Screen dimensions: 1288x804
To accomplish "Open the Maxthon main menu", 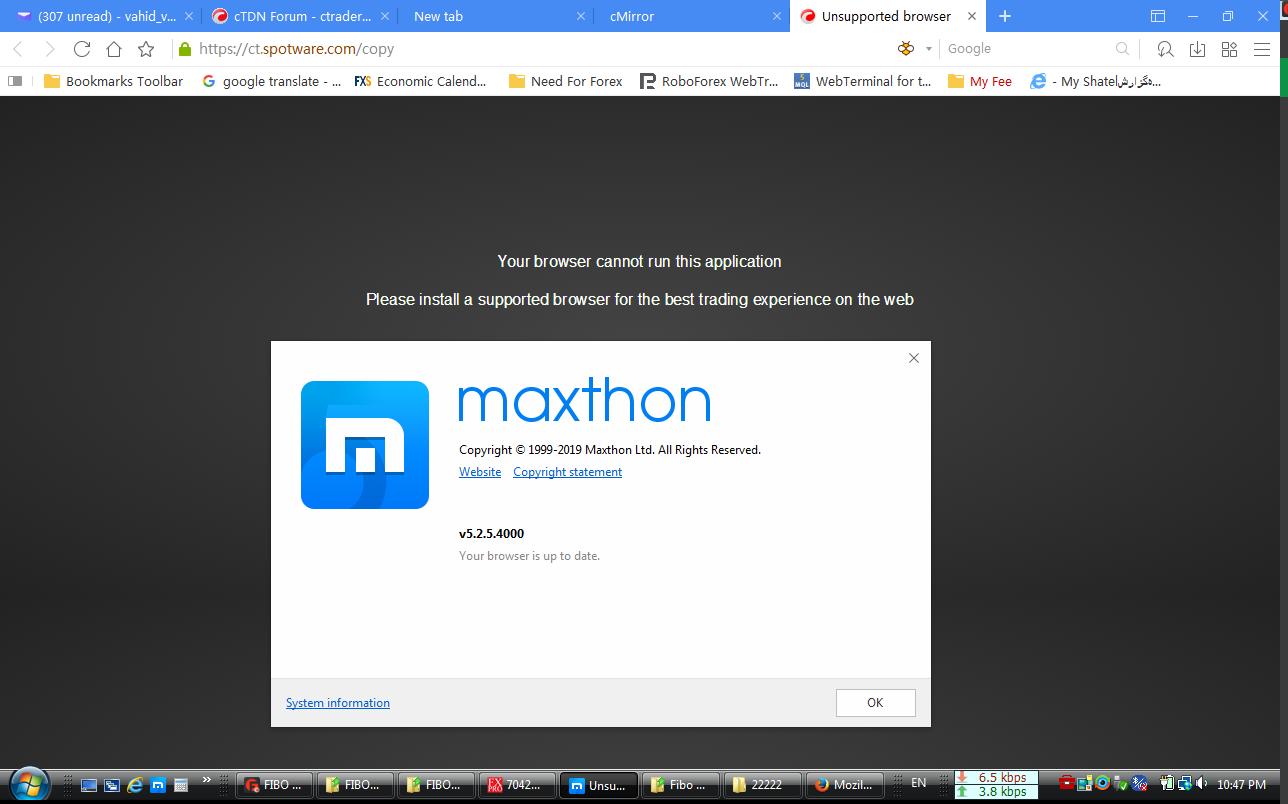I will click(x=1262, y=48).
